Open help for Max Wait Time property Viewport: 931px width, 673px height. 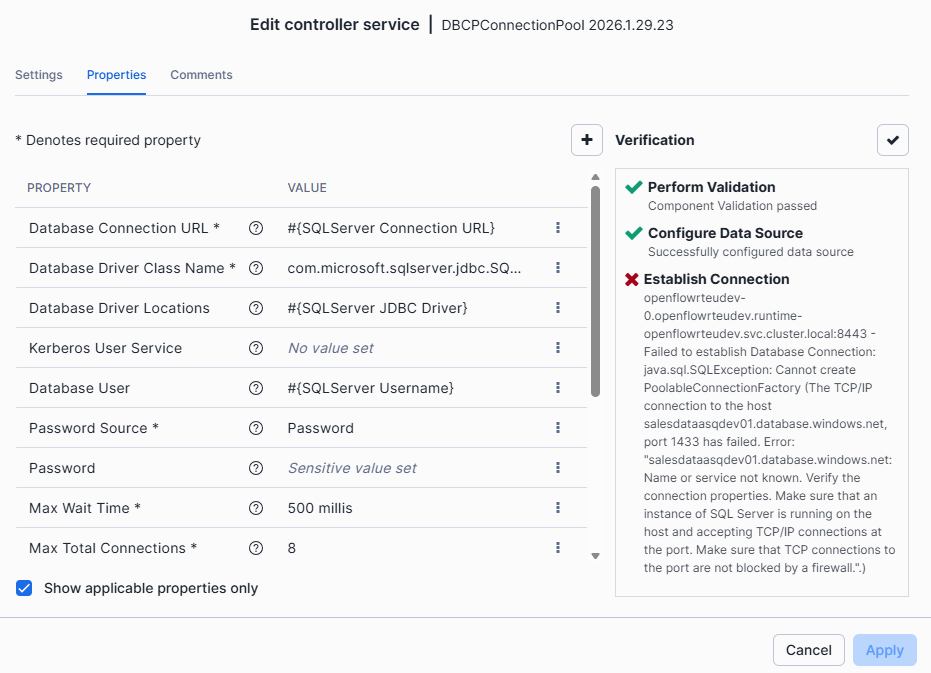pyautogui.click(x=256, y=508)
